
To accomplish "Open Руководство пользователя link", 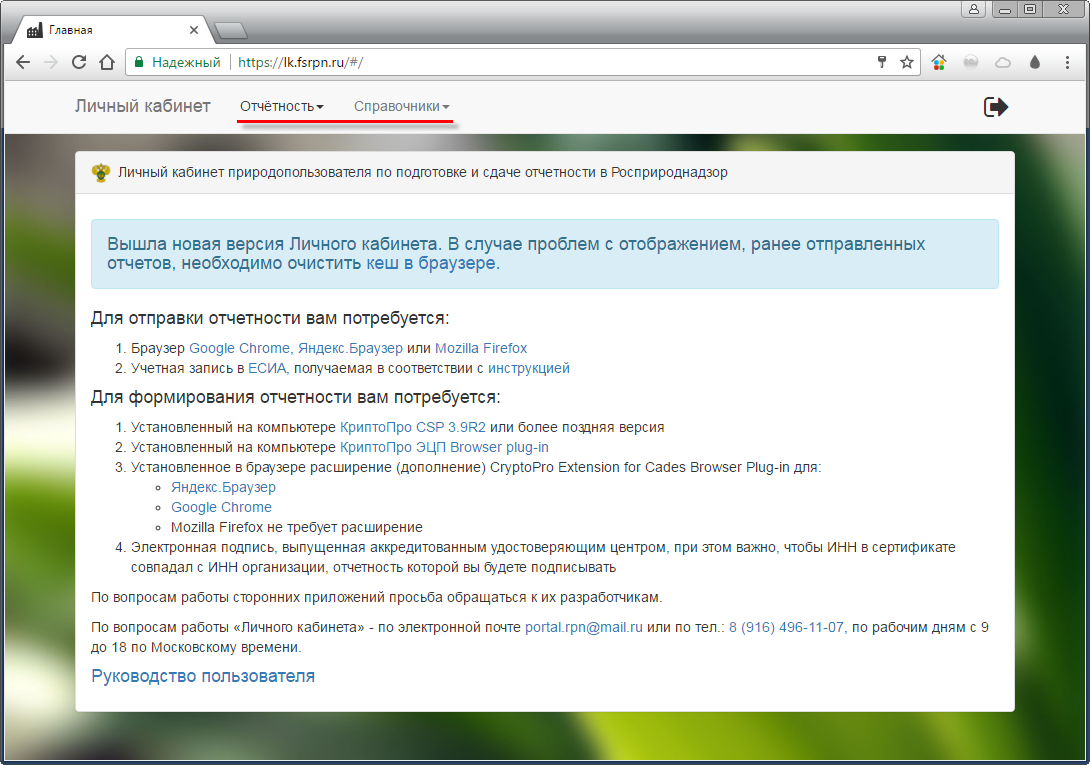I will tap(203, 676).
